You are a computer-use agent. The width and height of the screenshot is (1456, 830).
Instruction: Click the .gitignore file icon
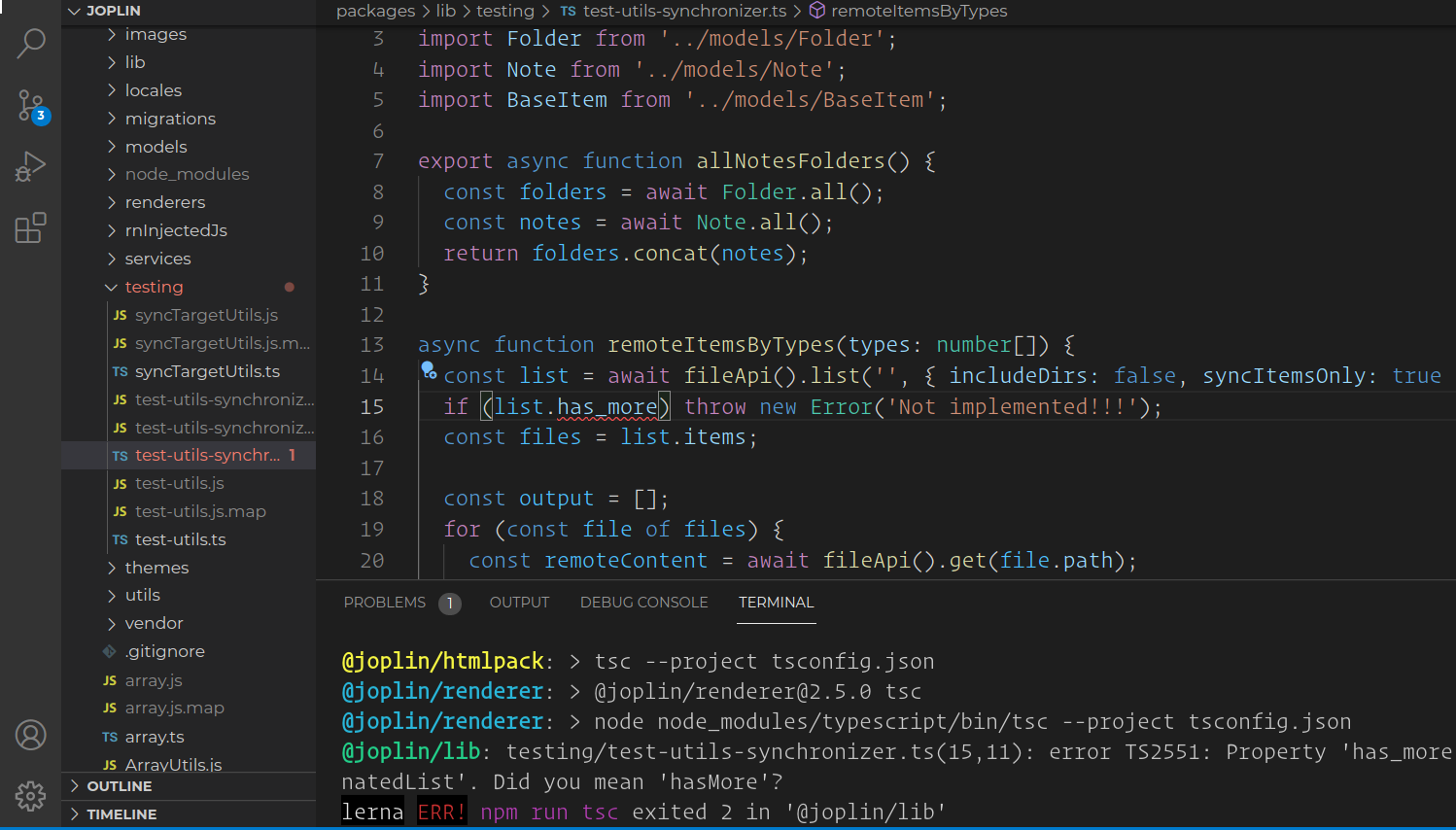[x=110, y=651]
